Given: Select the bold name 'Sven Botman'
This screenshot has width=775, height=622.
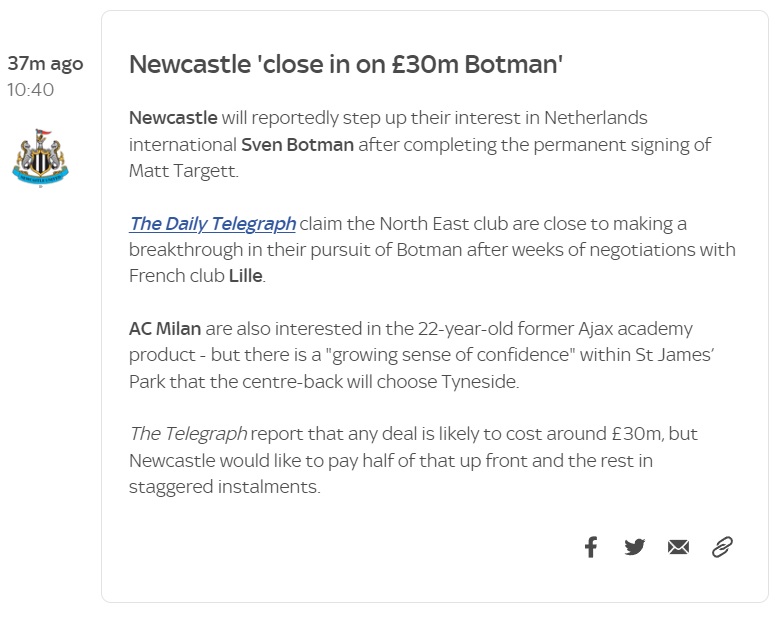Looking at the screenshot, I should pyautogui.click(x=297, y=144).
